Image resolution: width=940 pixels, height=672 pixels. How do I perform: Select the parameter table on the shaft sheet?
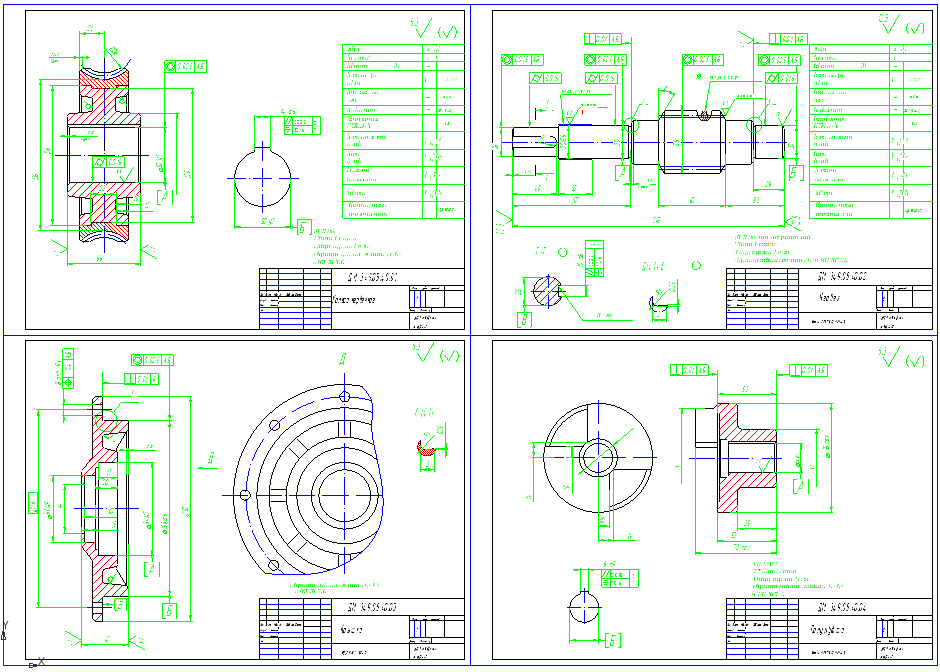point(870,131)
